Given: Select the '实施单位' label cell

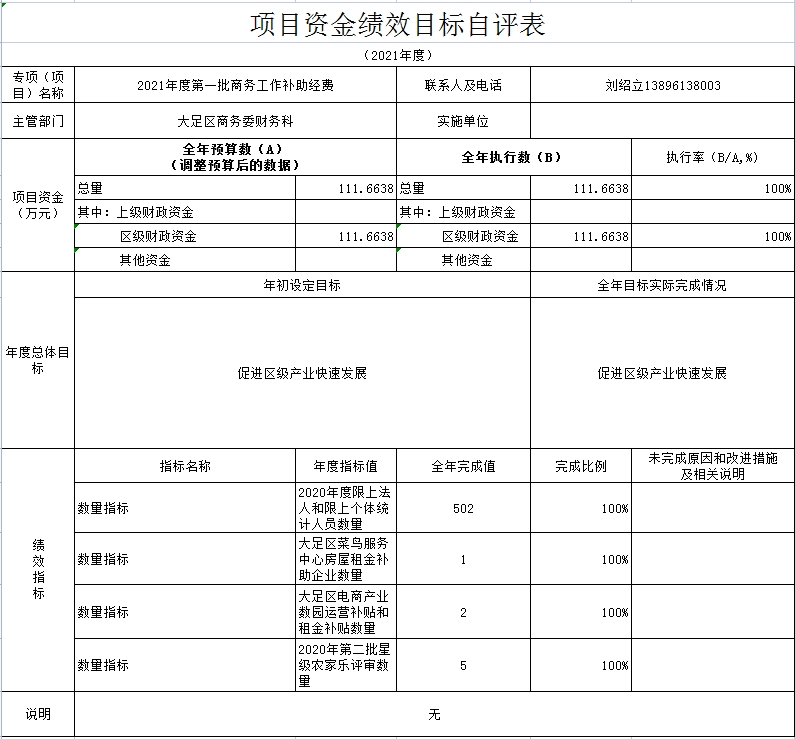Looking at the screenshot, I should pyautogui.click(x=463, y=121).
